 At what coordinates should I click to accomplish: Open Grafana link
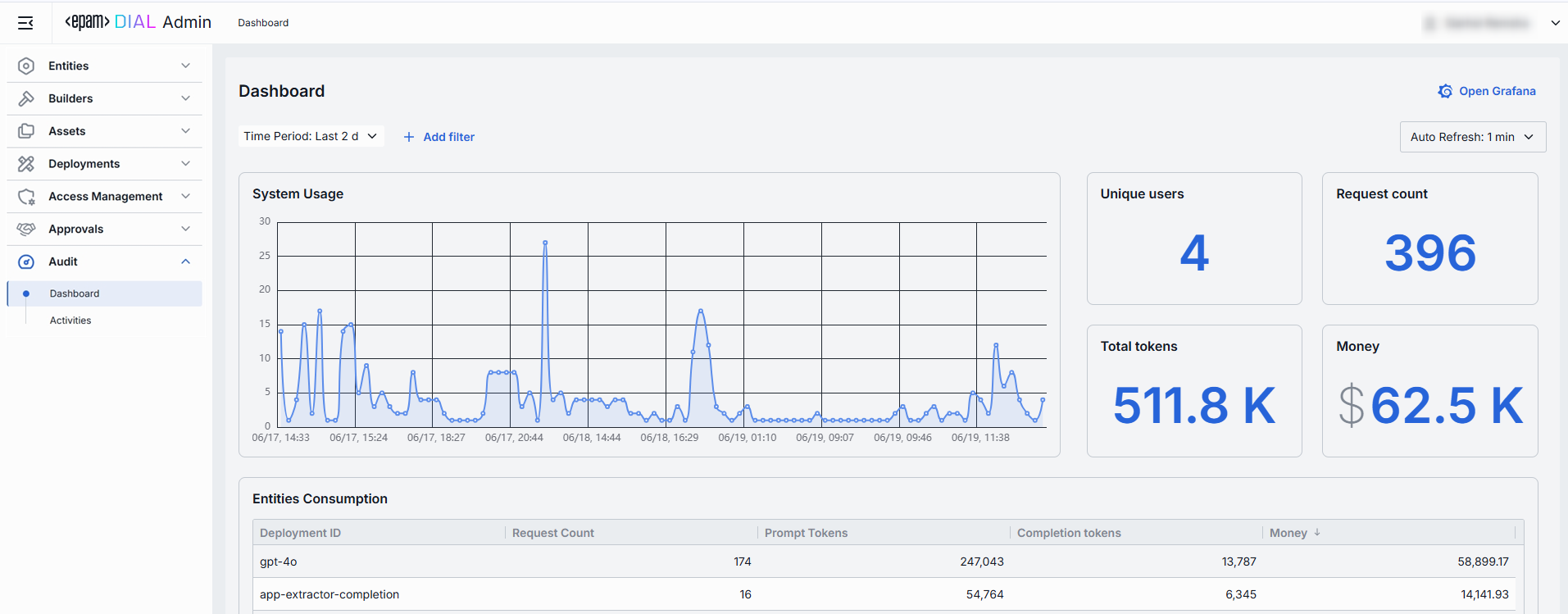[1497, 91]
